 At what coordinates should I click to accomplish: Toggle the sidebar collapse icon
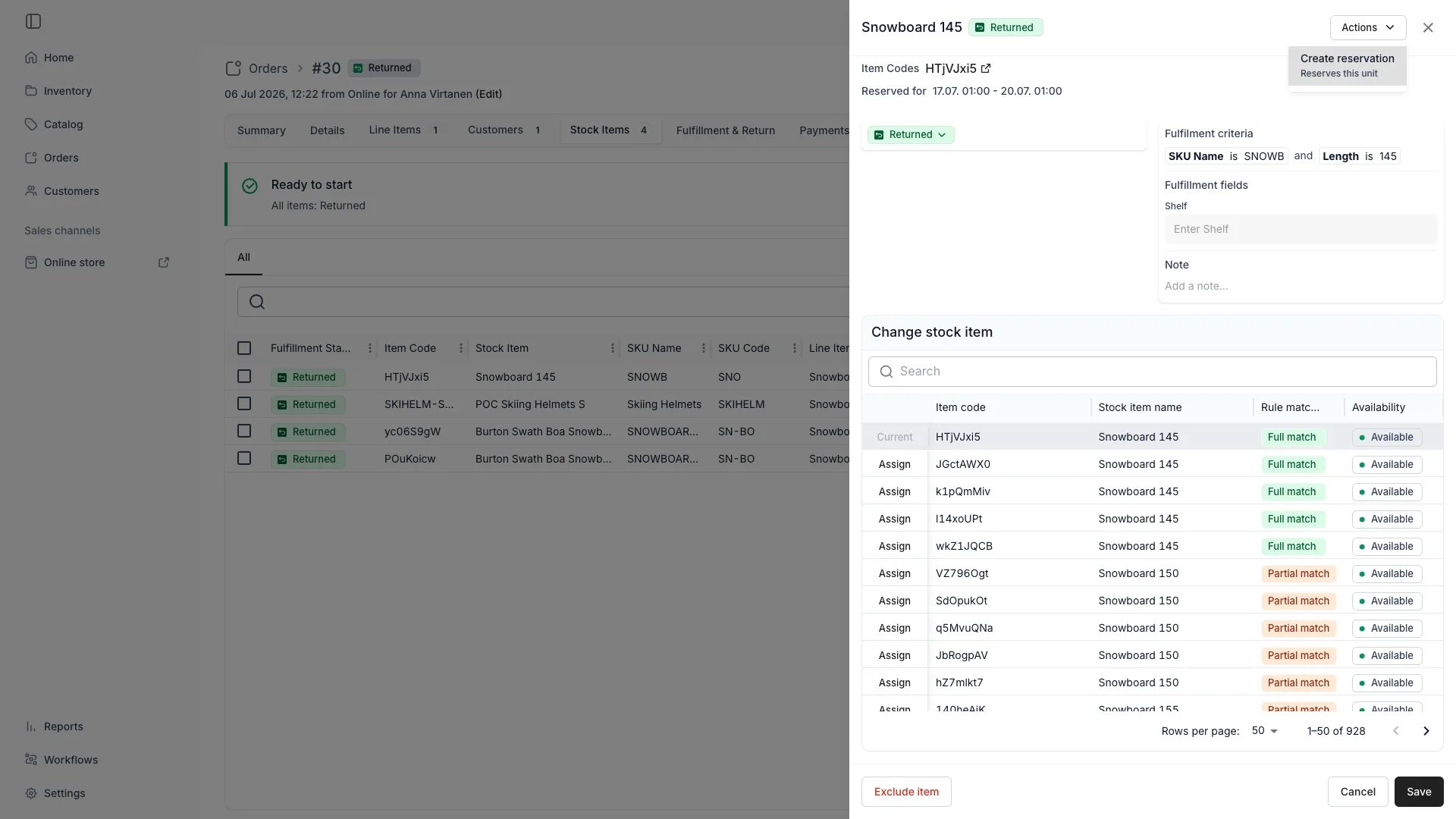pyautogui.click(x=33, y=21)
